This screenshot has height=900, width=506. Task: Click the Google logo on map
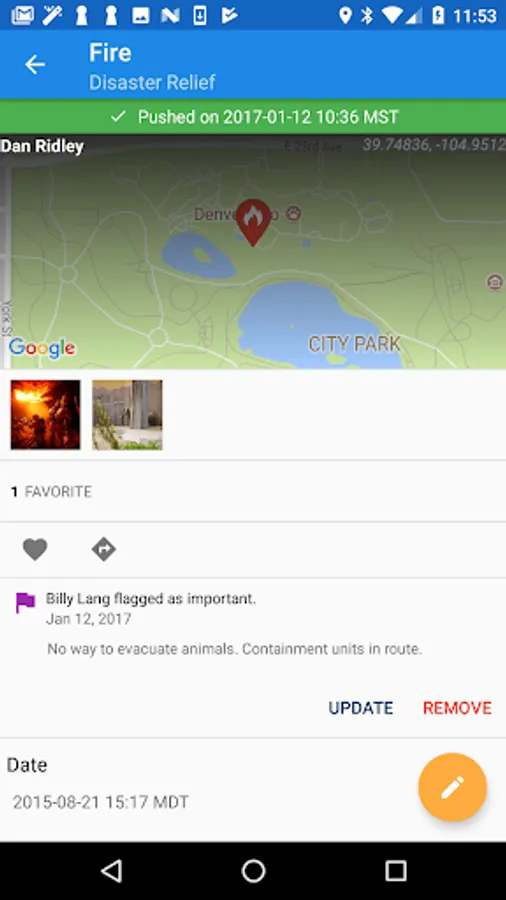42,347
